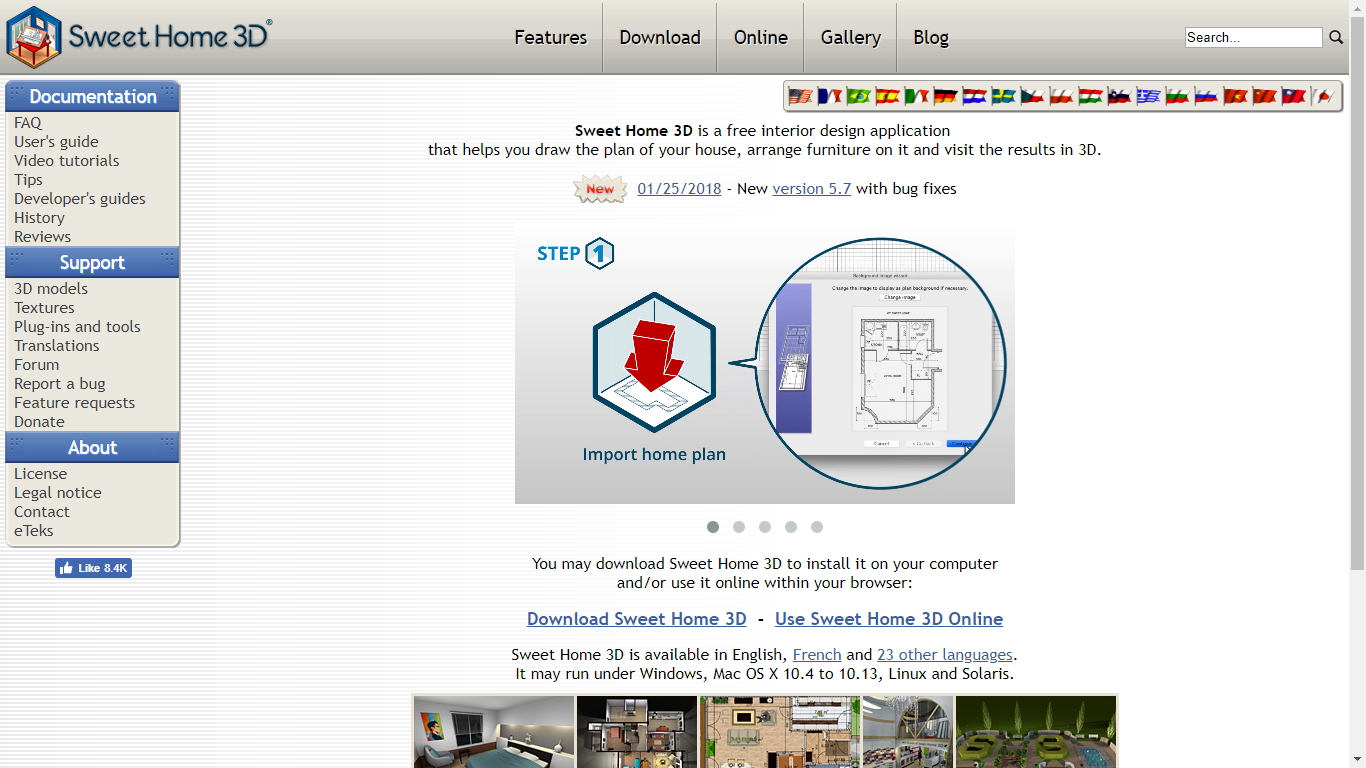
Task: Select the last carousel dot
Action: coord(817,527)
